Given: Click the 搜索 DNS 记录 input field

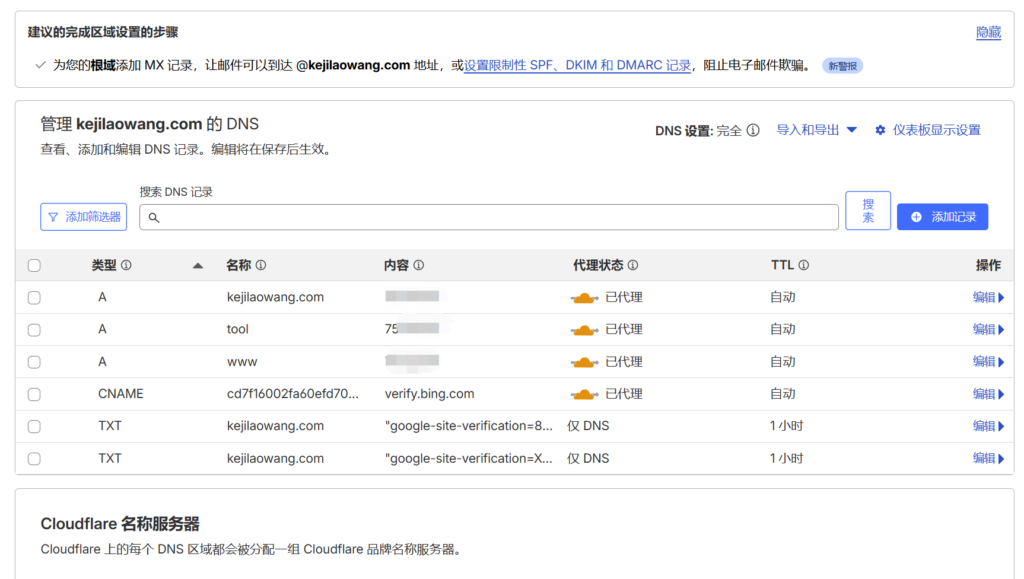Looking at the screenshot, I should [x=488, y=217].
